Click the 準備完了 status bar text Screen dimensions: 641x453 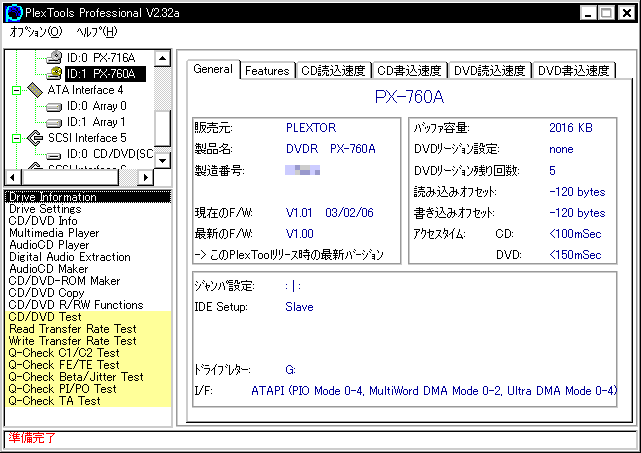(32, 438)
